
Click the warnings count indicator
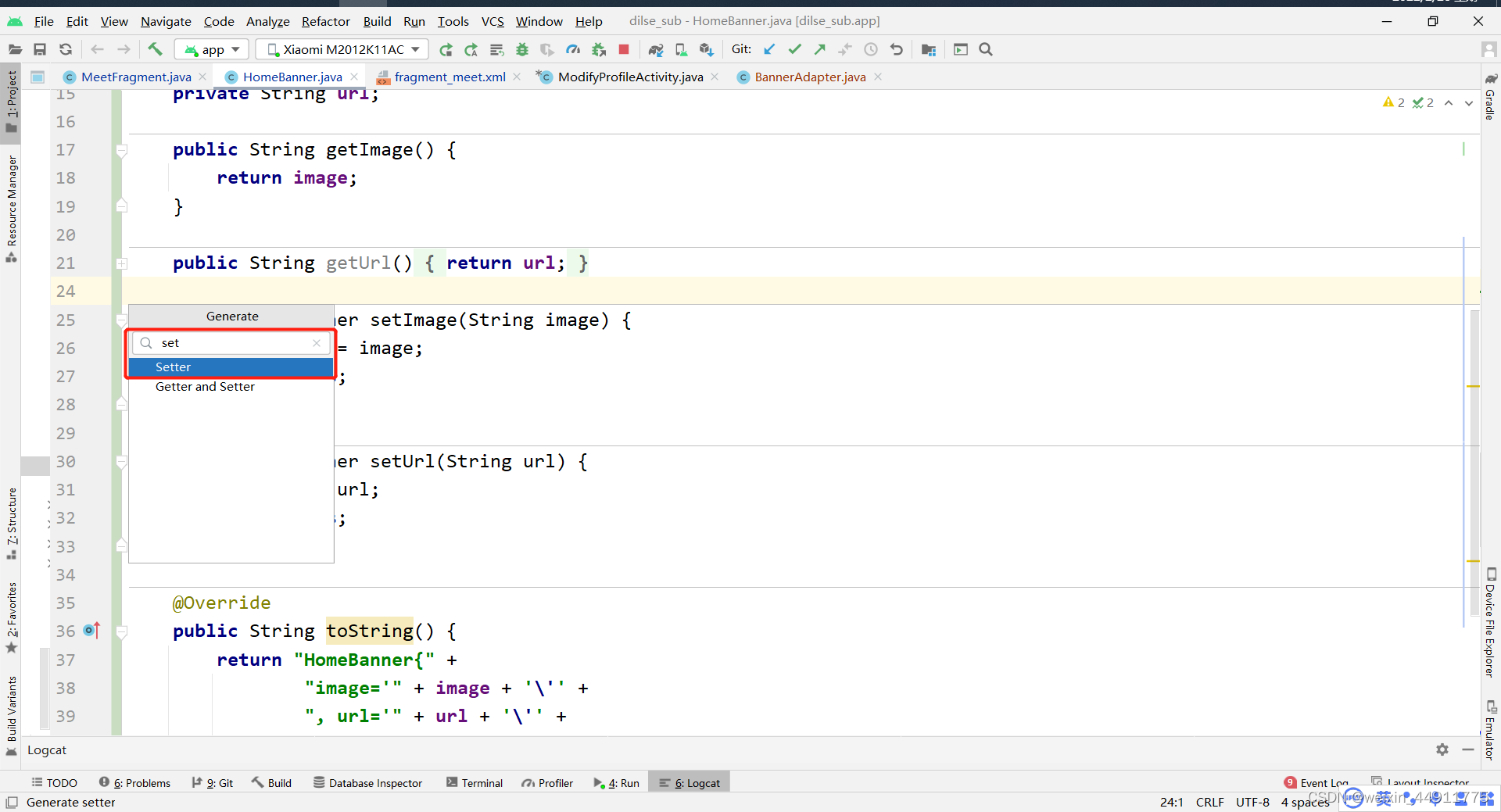pyautogui.click(x=1394, y=102)
